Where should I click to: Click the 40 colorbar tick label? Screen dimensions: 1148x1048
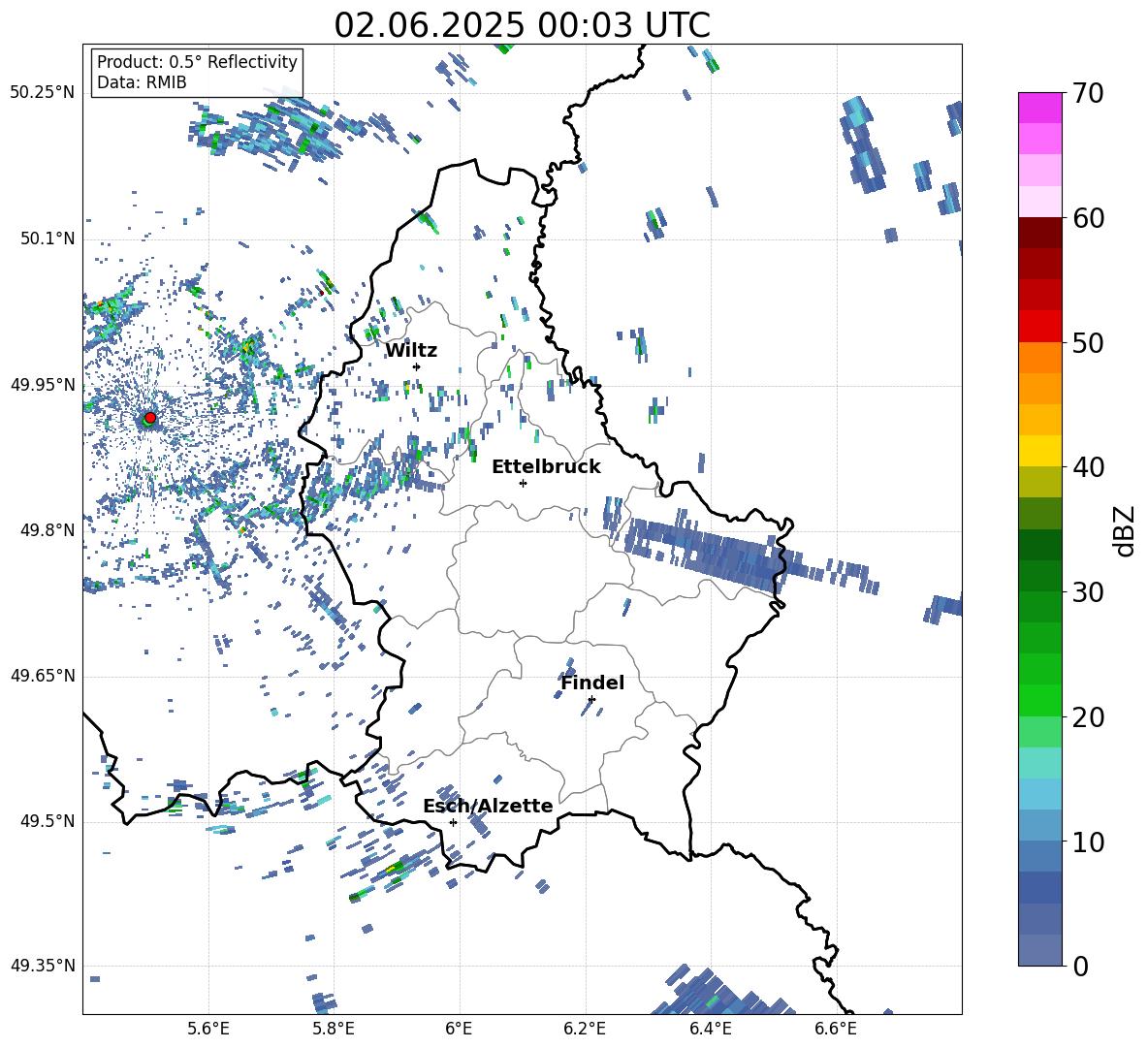[x=1088, y=467]
